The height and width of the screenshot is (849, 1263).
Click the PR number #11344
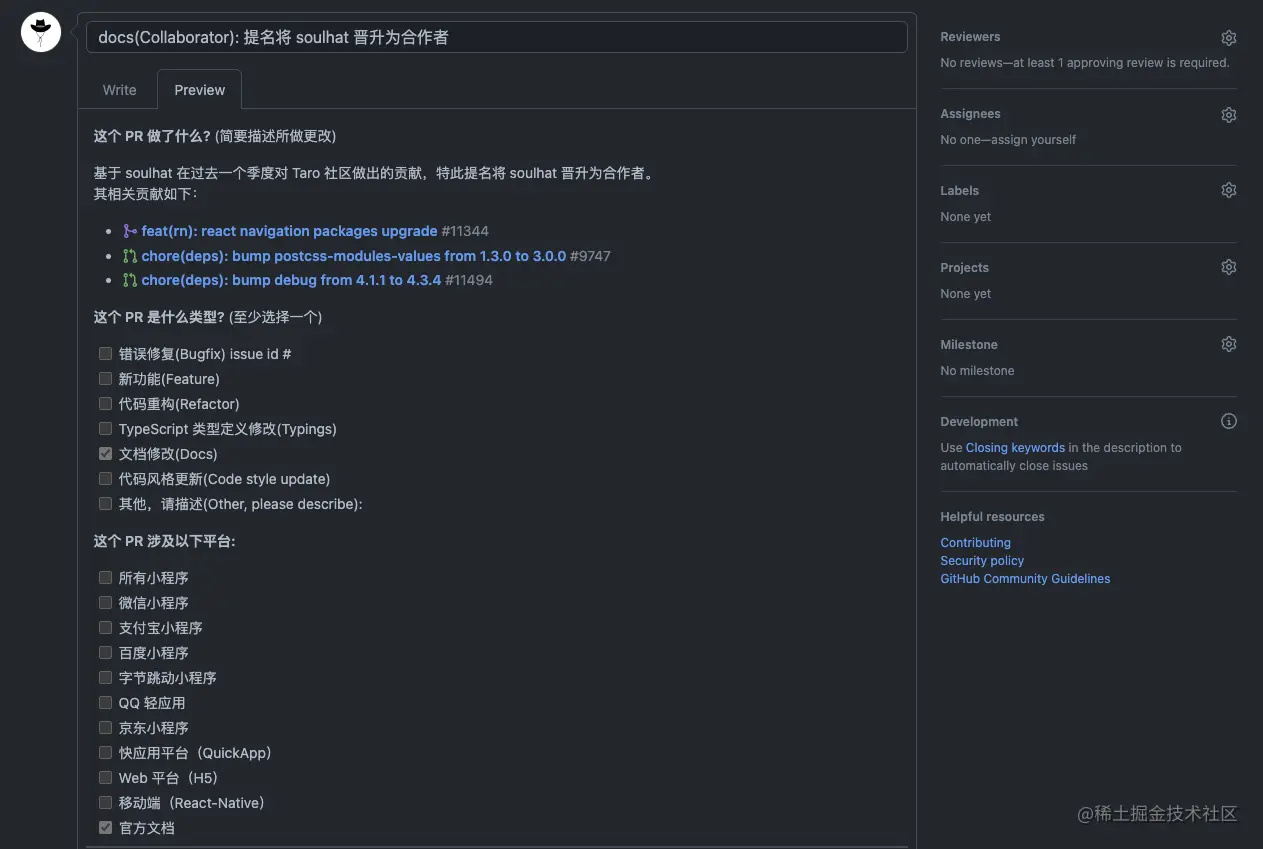[465, 231]
